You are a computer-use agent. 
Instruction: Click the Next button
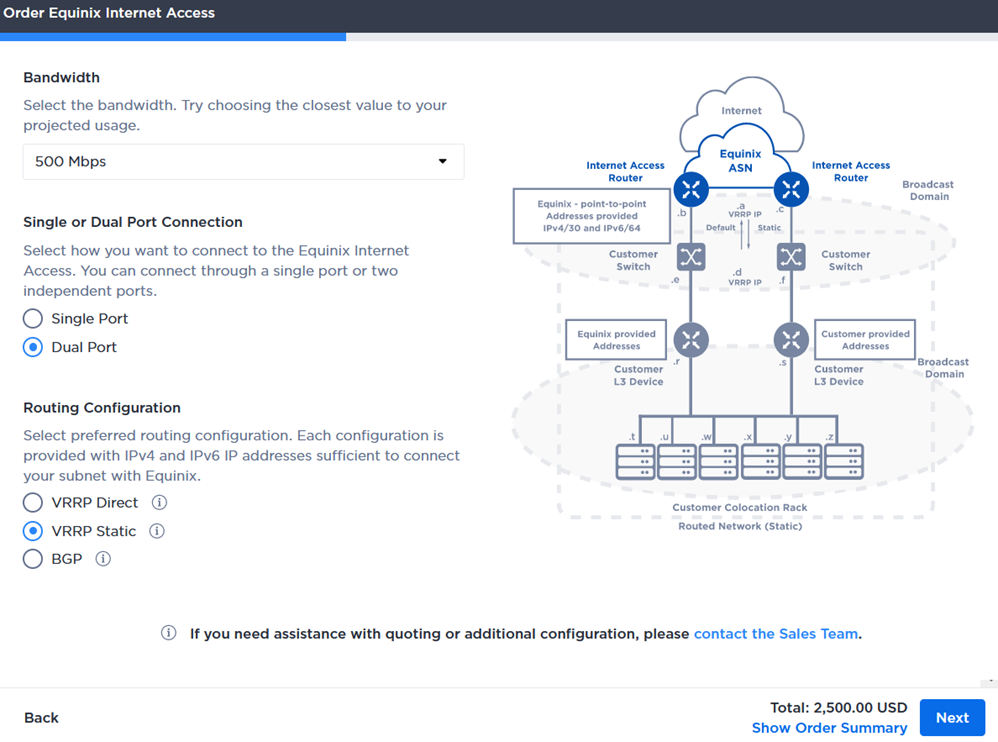pos(952,718)
